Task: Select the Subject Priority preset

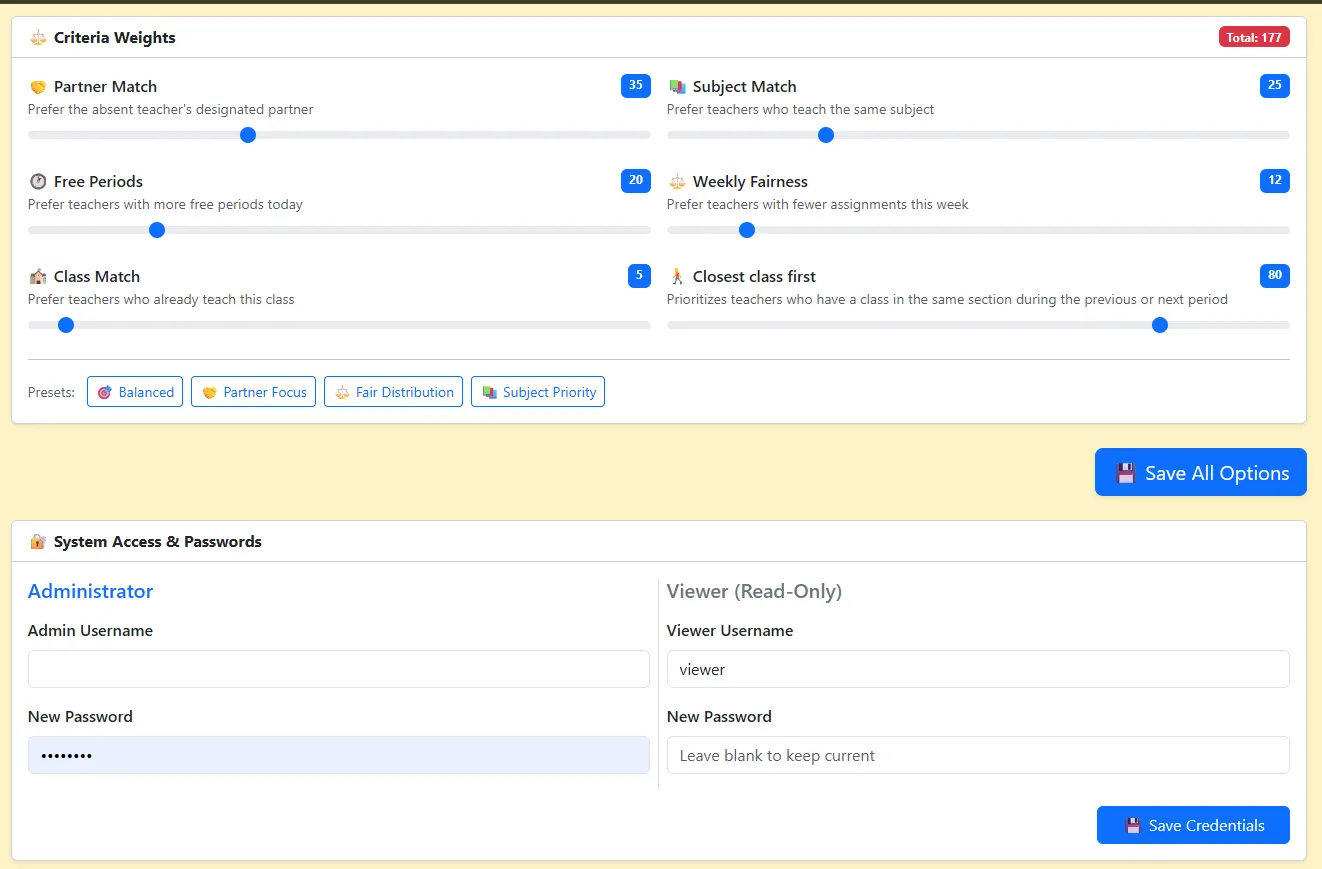Action: 538,392
